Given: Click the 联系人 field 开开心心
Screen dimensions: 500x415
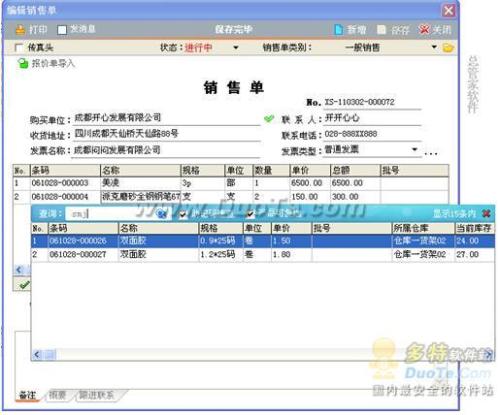Looking at the screenshot, I should coord(372,118).
